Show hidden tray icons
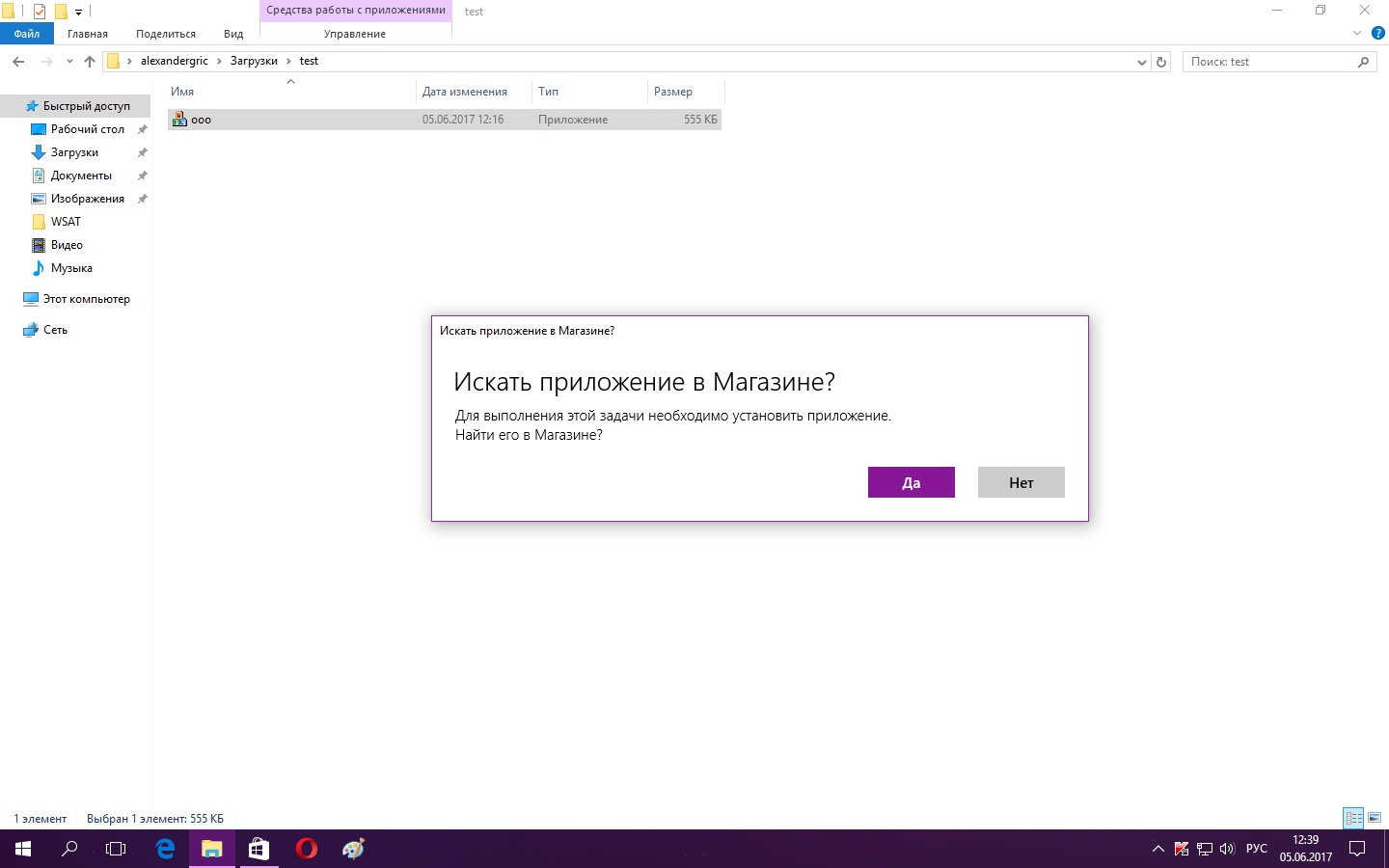 pos(1158,849)
